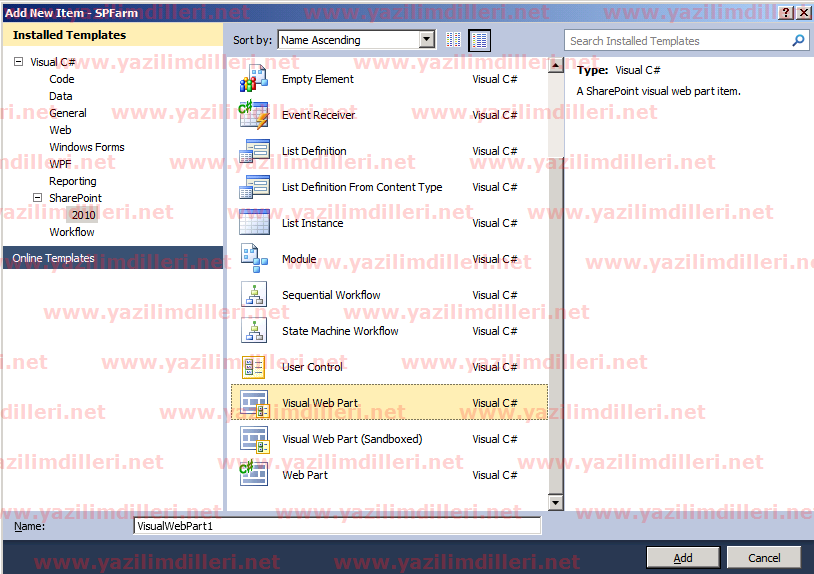Select the Event Receiver row text
Viewport: 814px width, 574px height.
coord(318,115)
